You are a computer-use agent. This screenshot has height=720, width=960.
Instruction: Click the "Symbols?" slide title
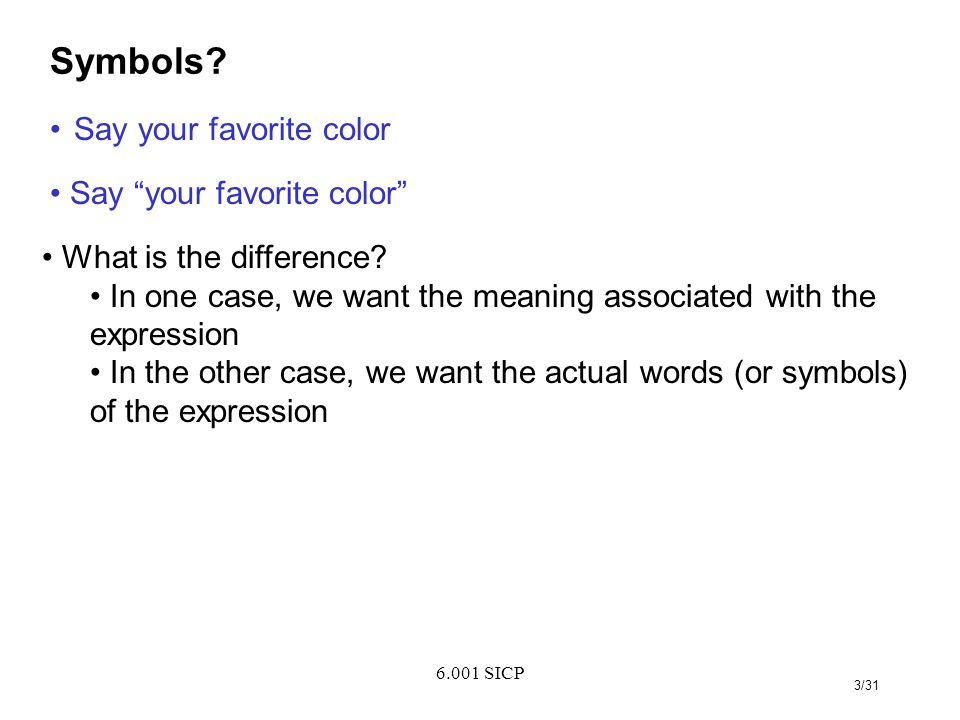point(138,62)
